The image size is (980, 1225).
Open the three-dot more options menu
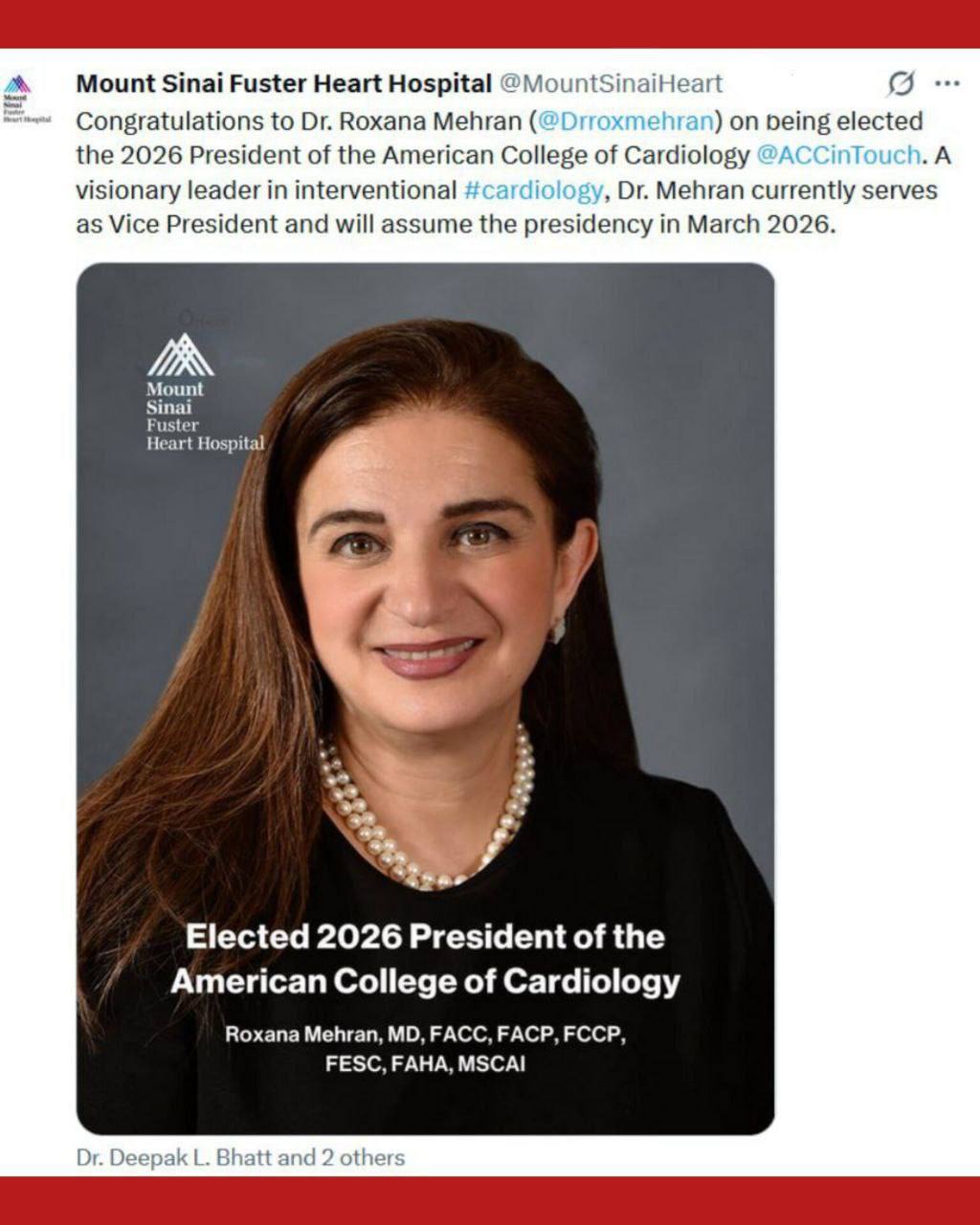947,84
